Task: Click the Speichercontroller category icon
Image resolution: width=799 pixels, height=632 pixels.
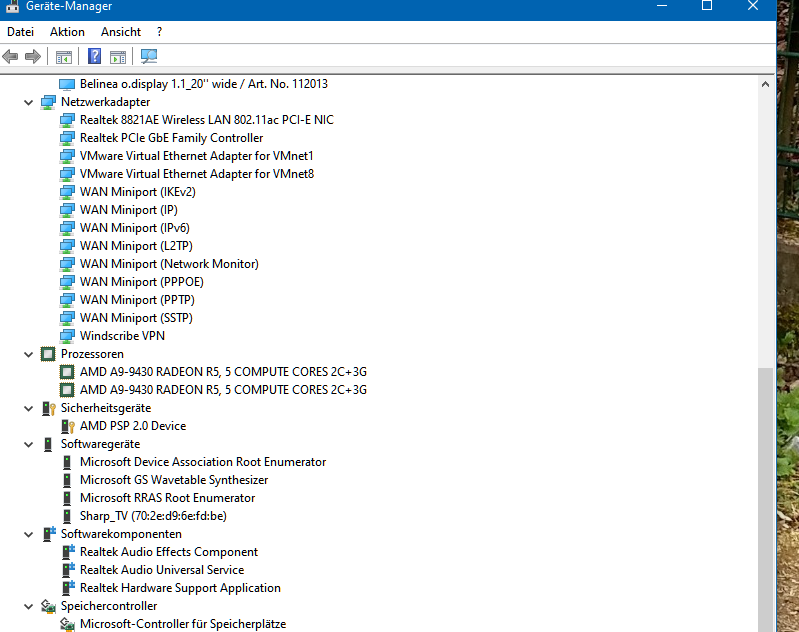Action: pos(48,606)
